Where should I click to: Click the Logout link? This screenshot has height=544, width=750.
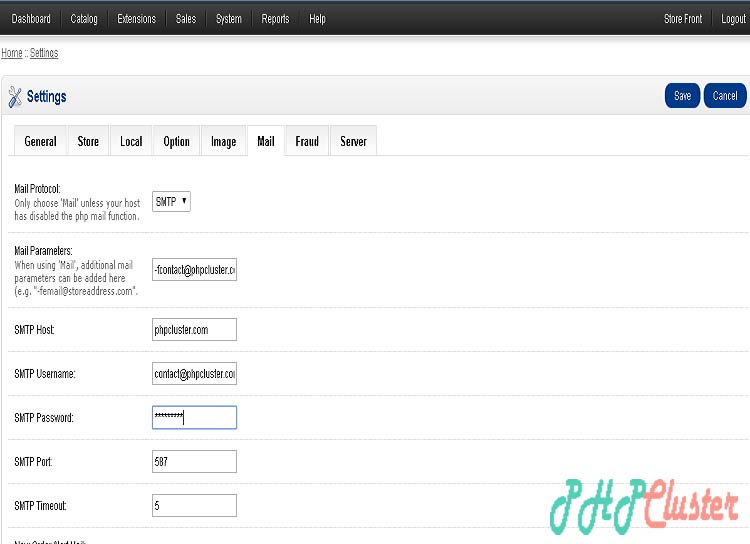pos(733,19)
